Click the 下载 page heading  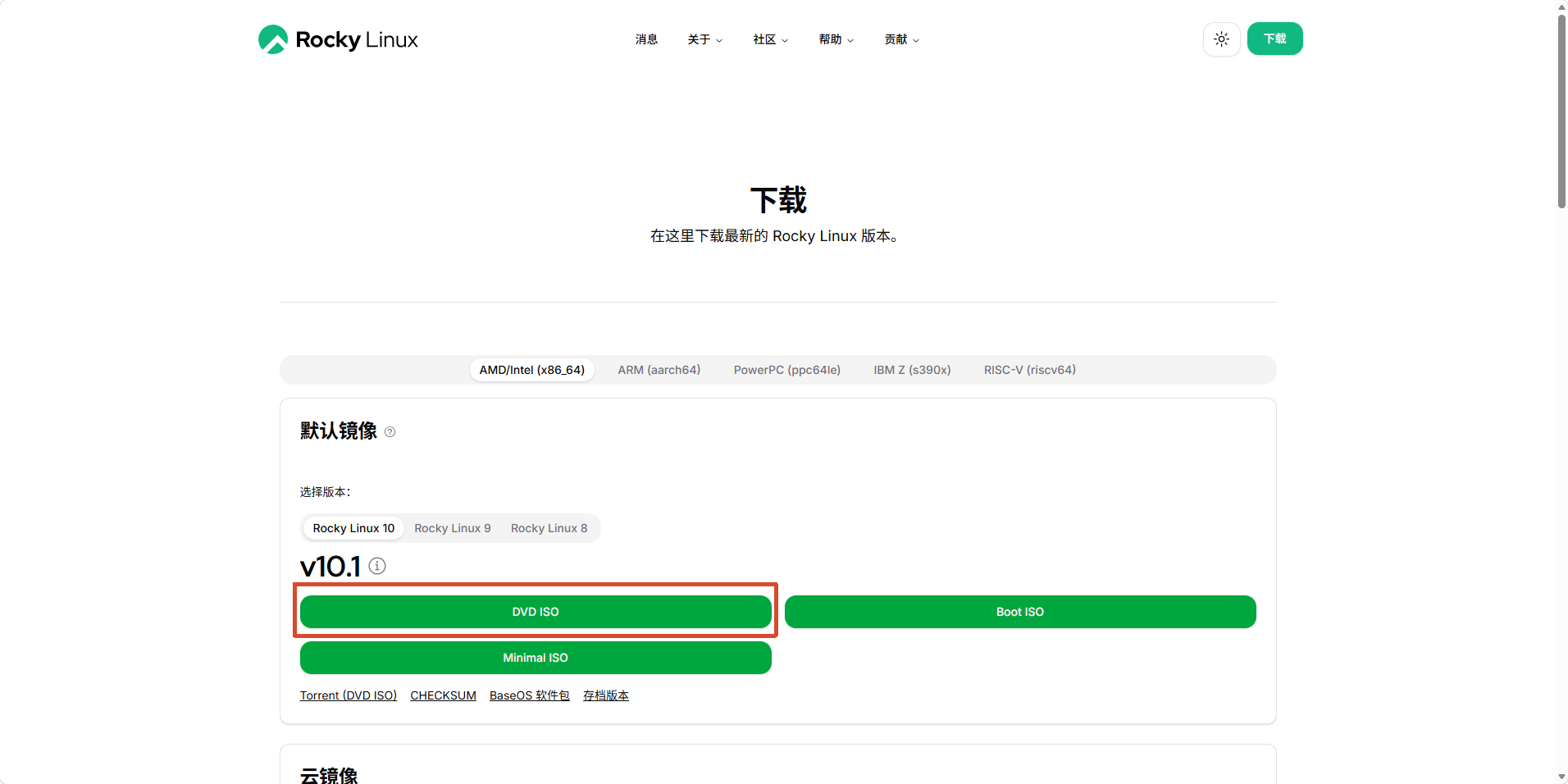point(778,200)
